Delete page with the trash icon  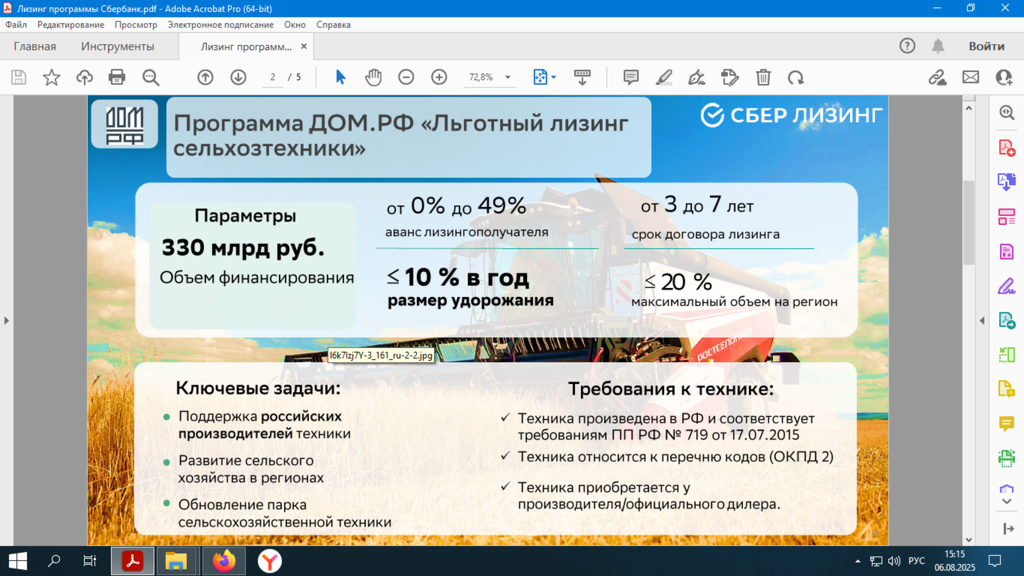click(x=763, y=77)
